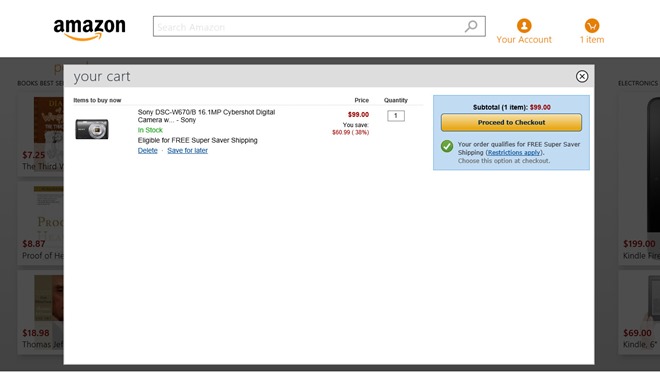
Task: Click the $8.87 book price in background
Action: (34, 244)
